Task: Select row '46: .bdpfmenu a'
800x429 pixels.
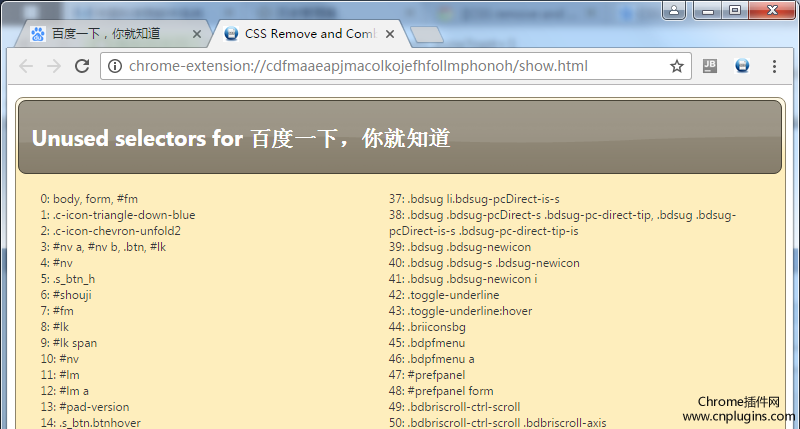Action: coord(432,359)
